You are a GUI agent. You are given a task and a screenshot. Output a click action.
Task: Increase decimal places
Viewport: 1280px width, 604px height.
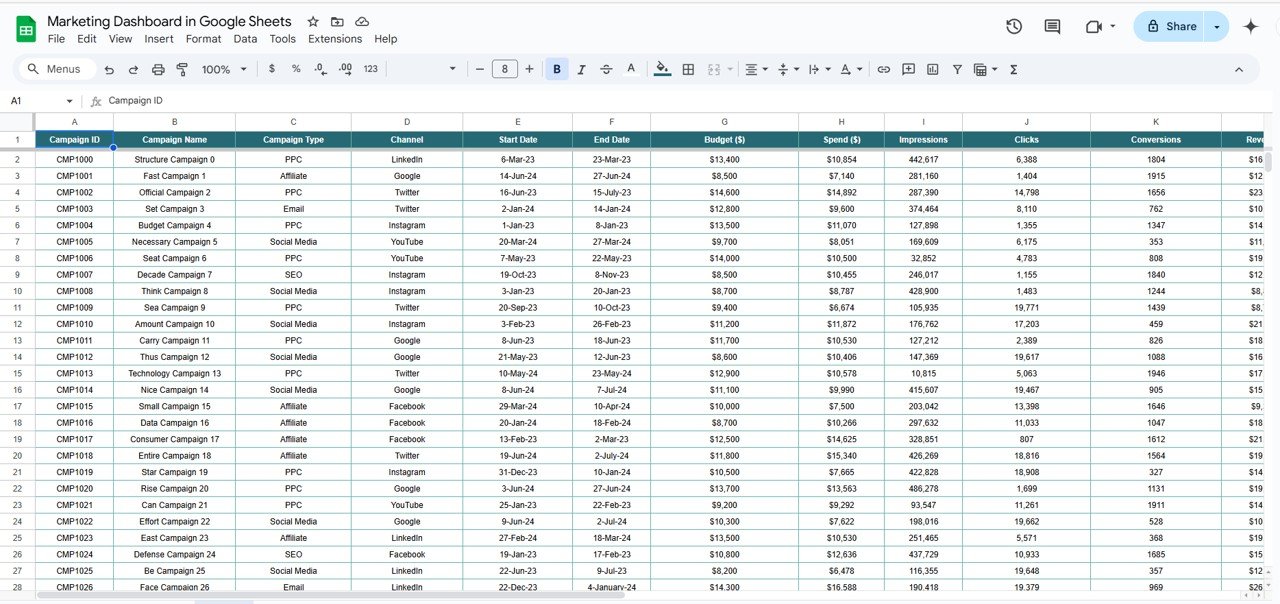click(345, 69)
